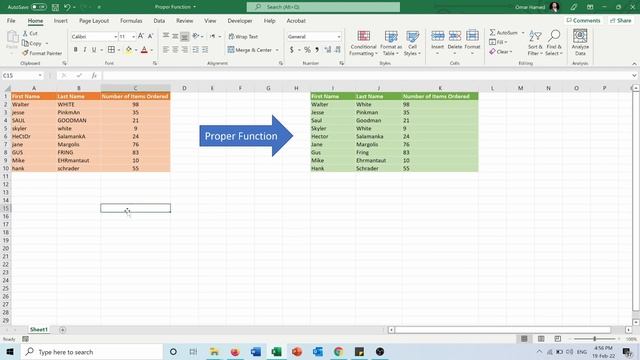Switch to the Developer tab
640x360 pixels.
pyautogui.click(x=240, y=20)
